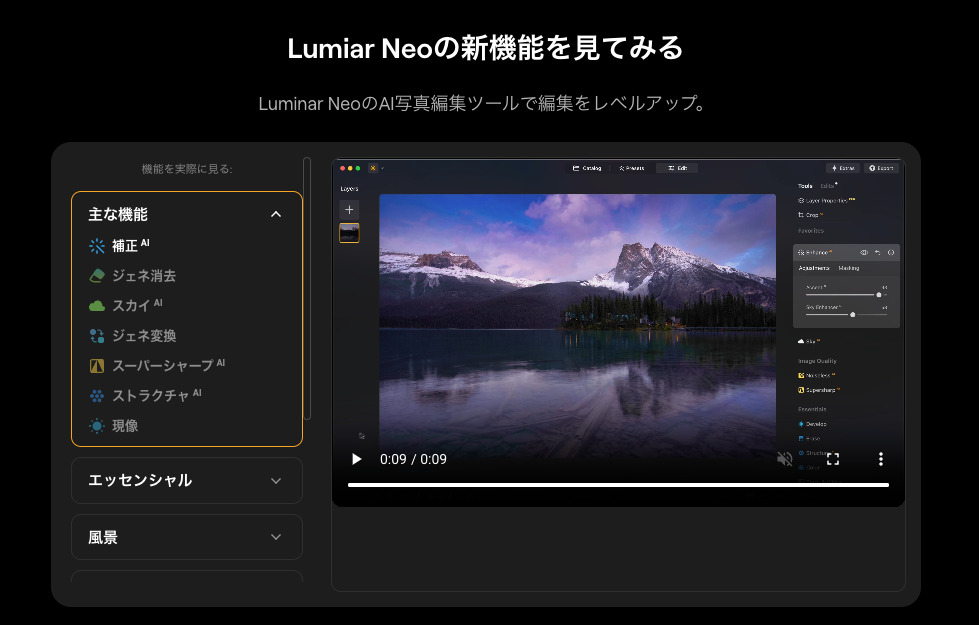Screen dimensions: 979x625
Task: Play the demo video
Action: (357, 459)
